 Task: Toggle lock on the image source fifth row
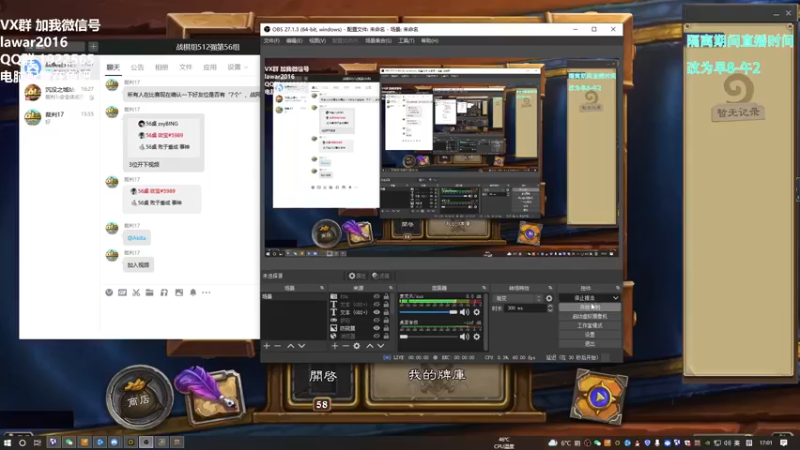tap(386, 328)
